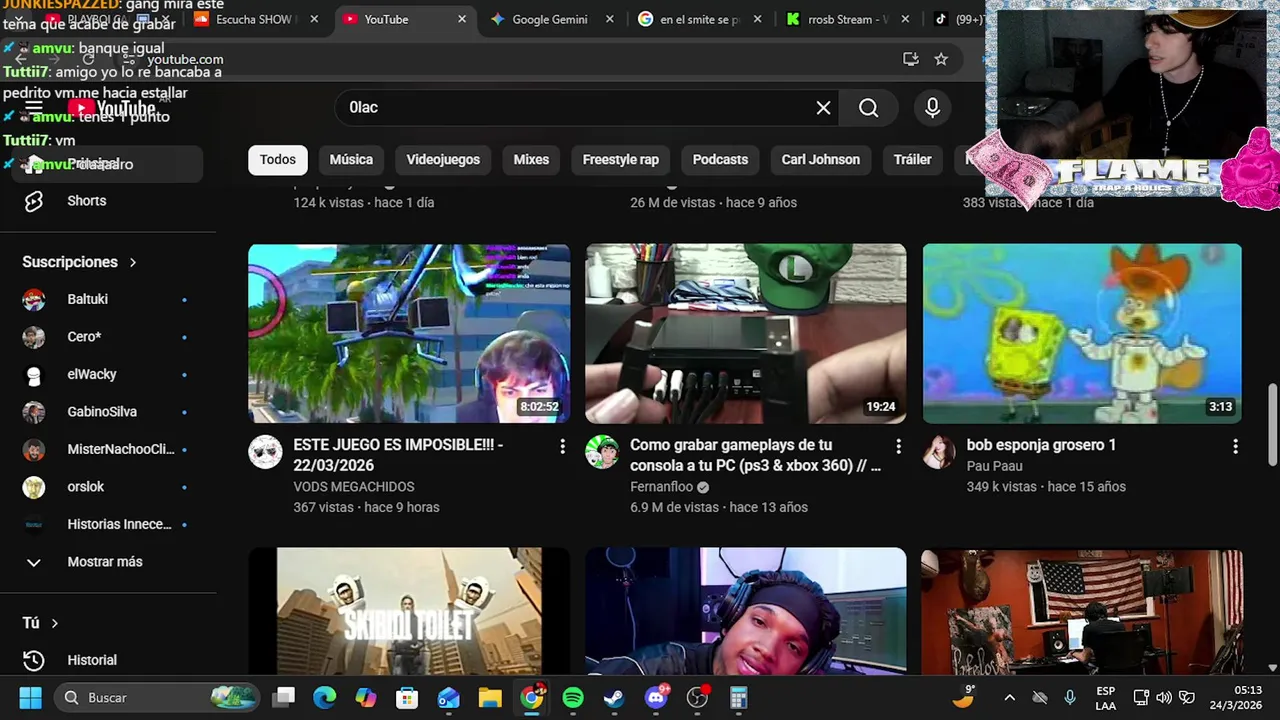Open Fernanfloo channel avatar

[x=602, y=452]
